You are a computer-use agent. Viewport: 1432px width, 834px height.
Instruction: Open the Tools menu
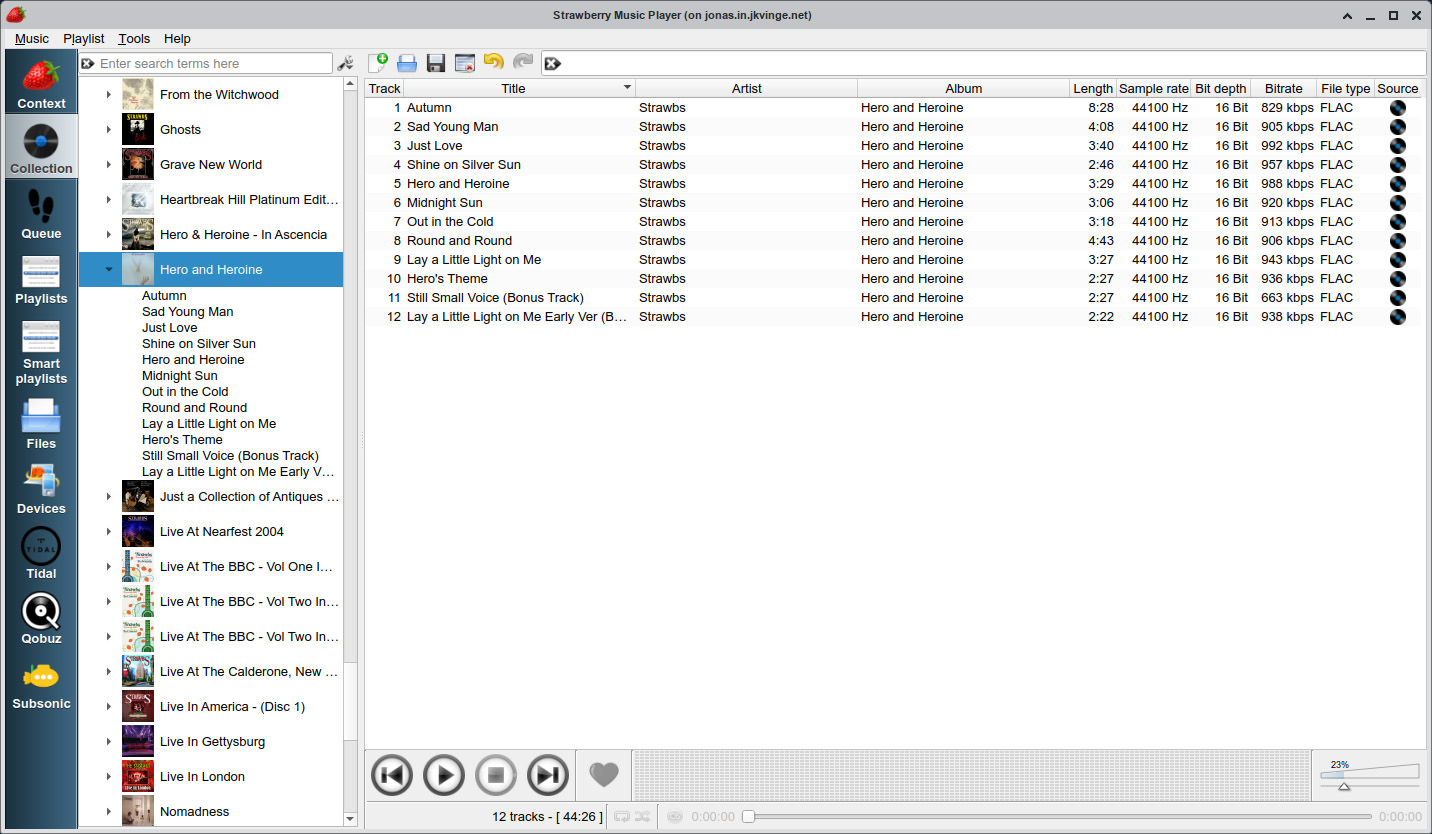tap(134, 39)
